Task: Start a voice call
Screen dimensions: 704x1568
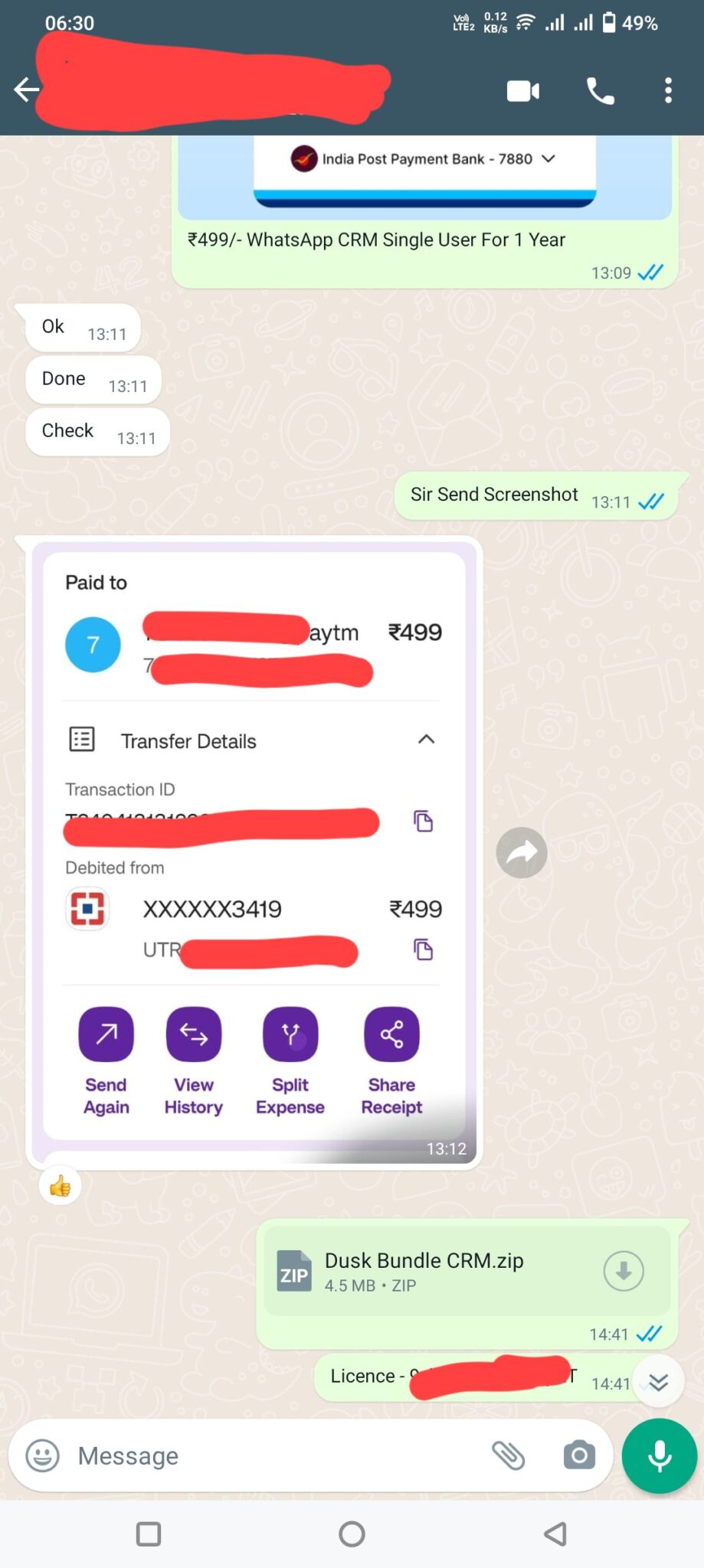Action: 600,91
